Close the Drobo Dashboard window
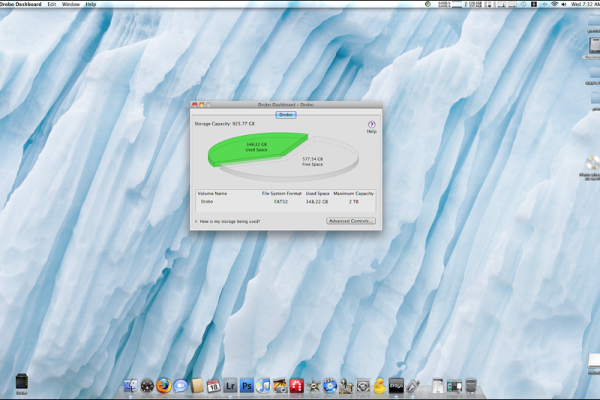The height and width of the screenshot is (400, 600). 195,104
